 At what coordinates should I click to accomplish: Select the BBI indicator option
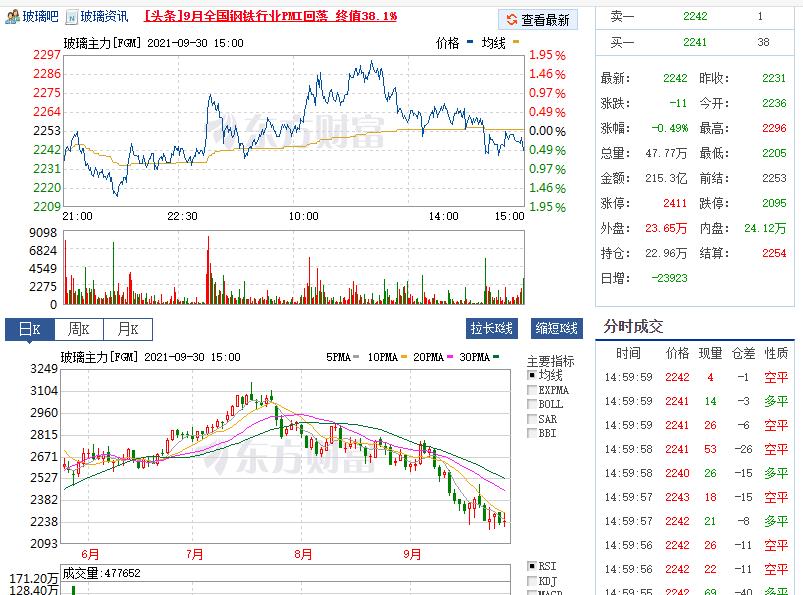pyautogui.click(x=532, y=433)
